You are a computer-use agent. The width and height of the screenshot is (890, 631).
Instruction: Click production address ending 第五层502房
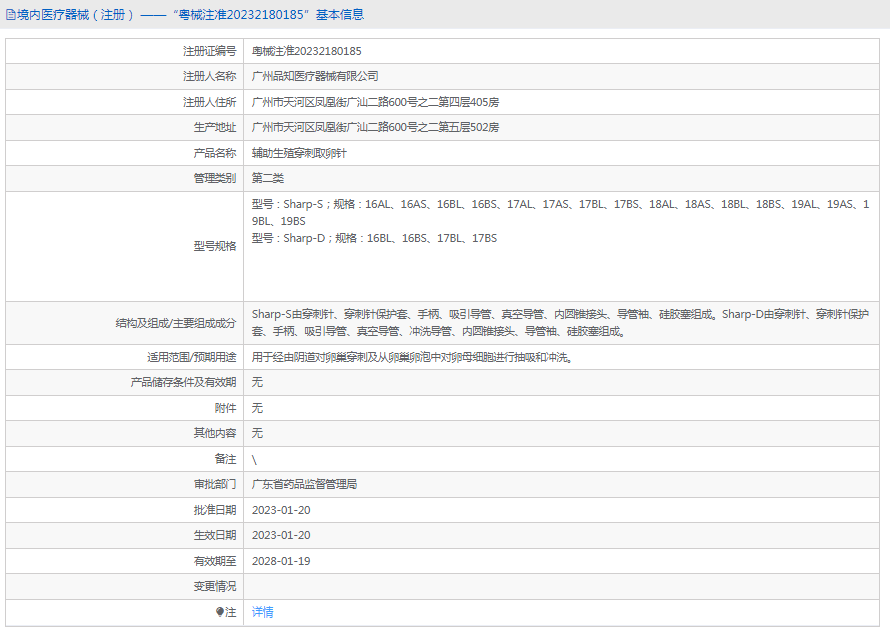click(x=375, y=127)
